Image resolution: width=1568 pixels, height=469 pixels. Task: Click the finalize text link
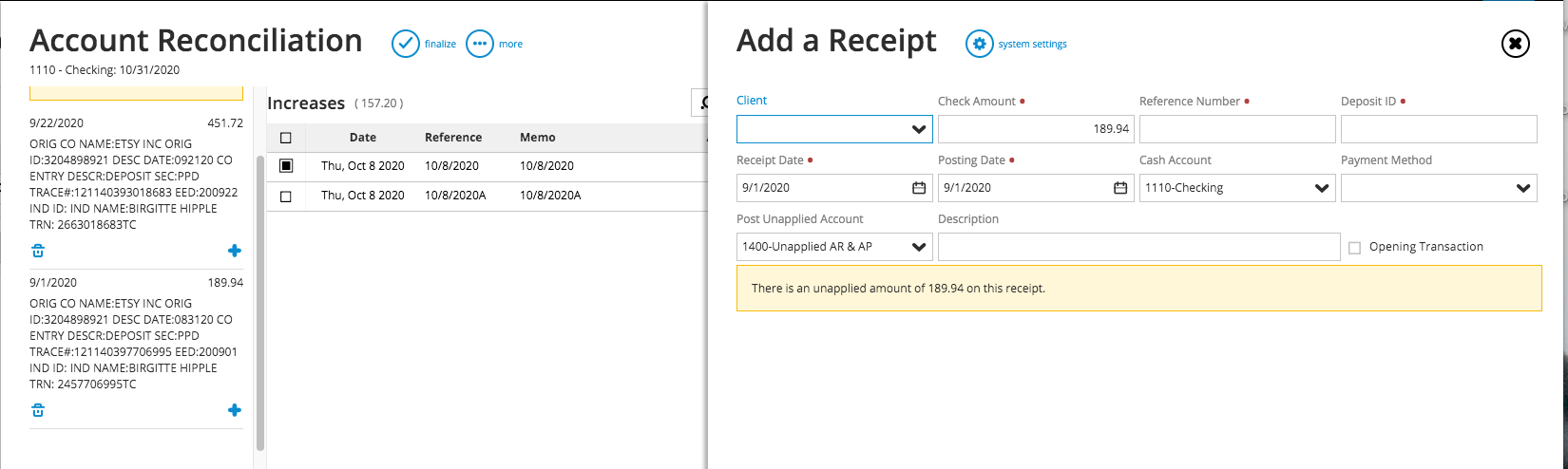pyautogui.click(x=440, y=44)
